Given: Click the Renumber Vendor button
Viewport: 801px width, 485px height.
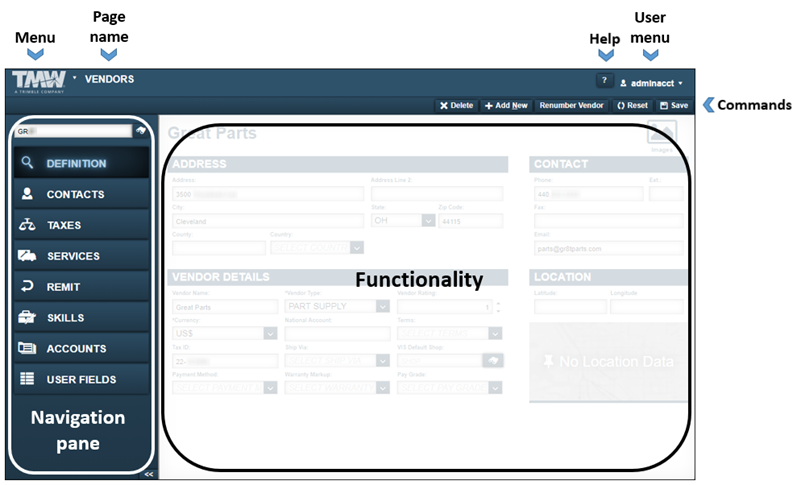Looking at the screenshot, I should tap(571, 105).
